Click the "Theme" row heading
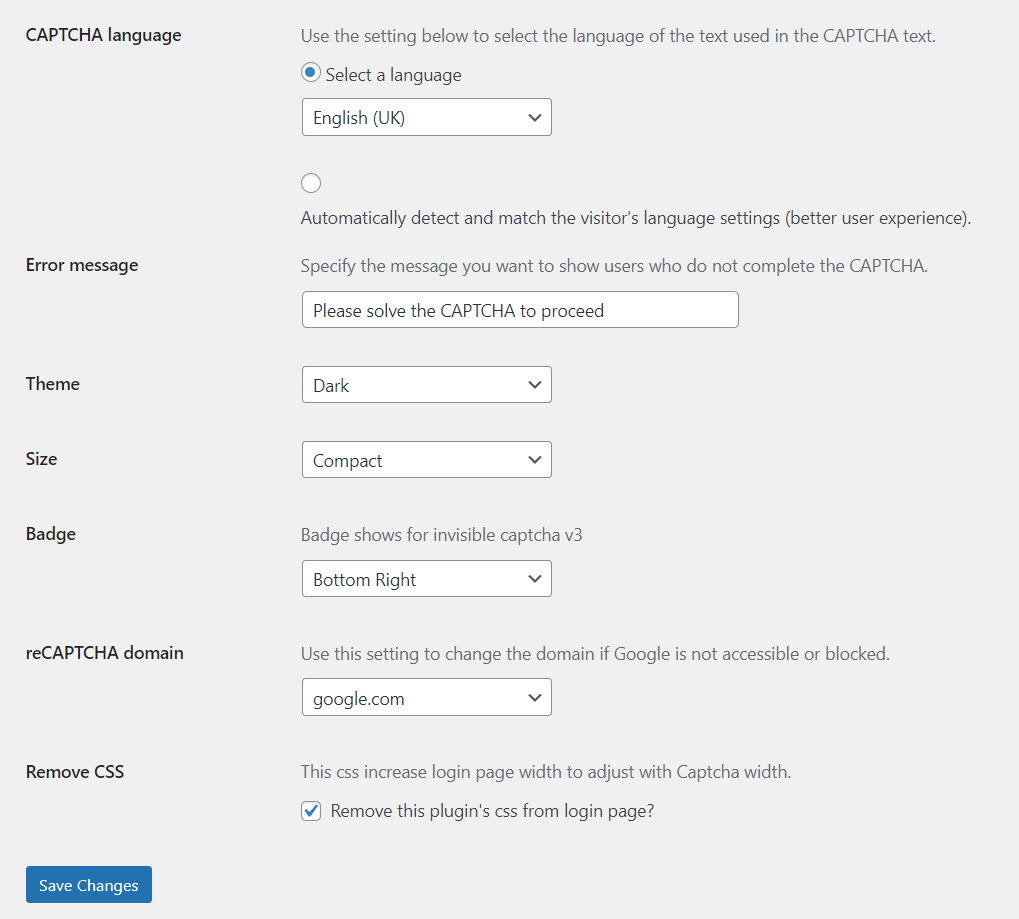 coord(53,383)
